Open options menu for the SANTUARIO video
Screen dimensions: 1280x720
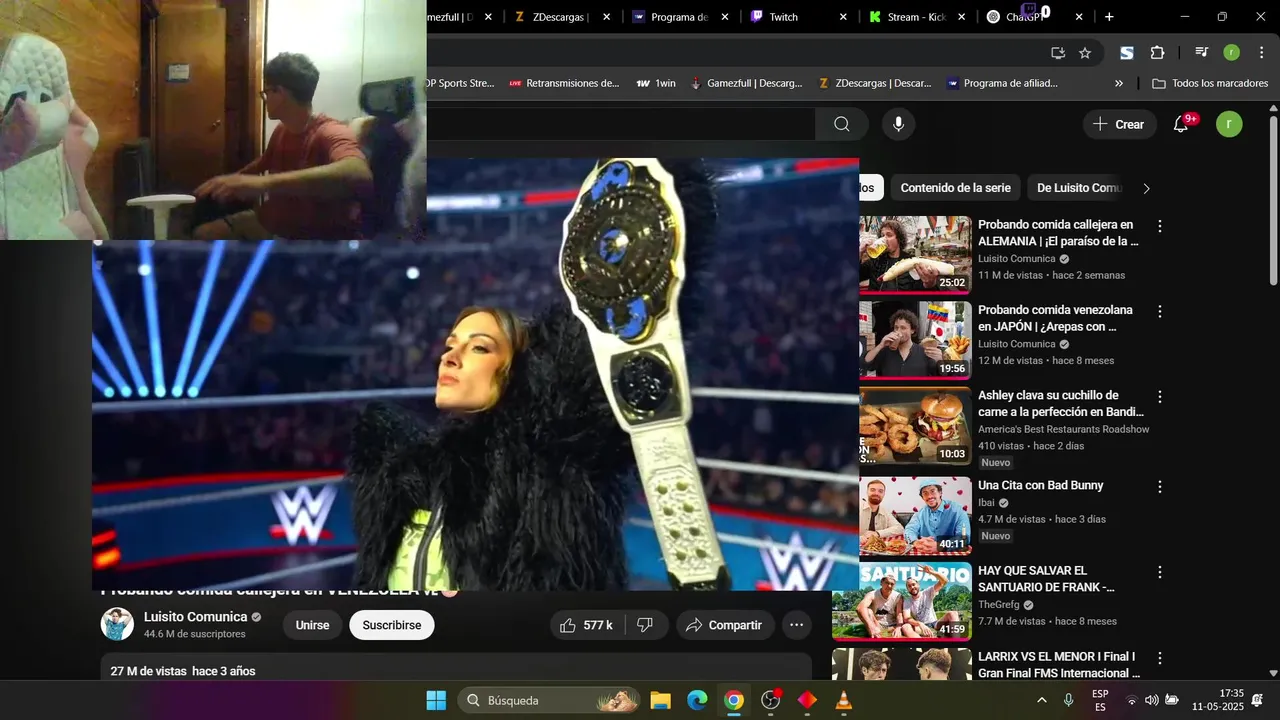1160,573
